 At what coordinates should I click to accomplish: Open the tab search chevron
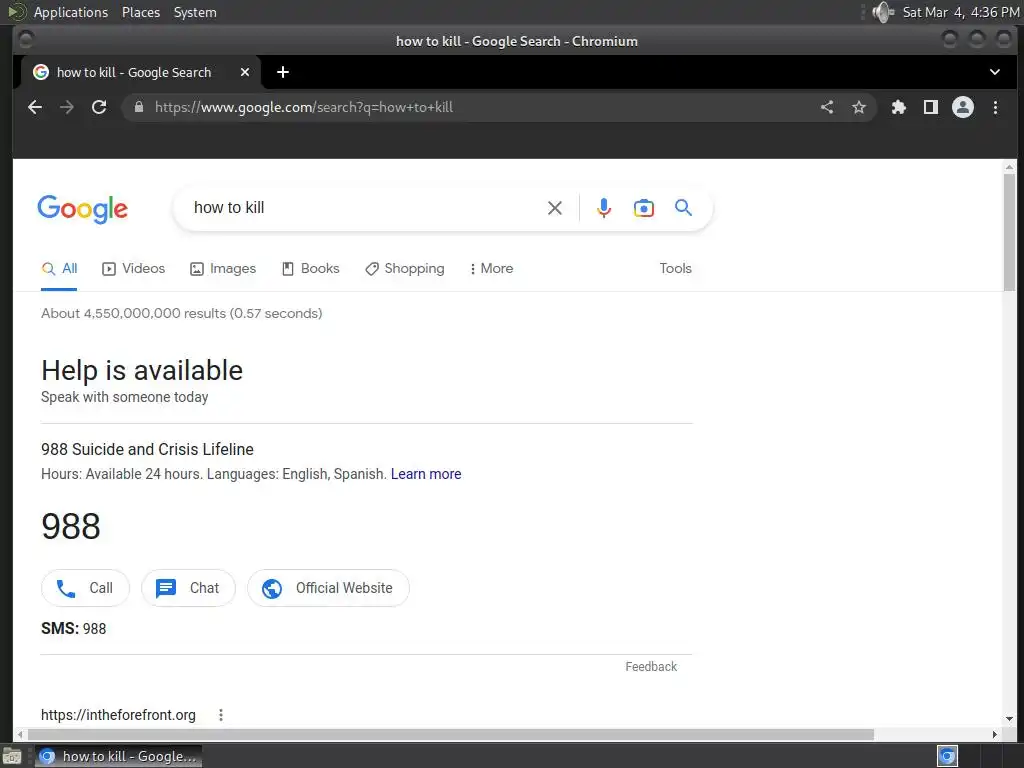click(995, 72)
